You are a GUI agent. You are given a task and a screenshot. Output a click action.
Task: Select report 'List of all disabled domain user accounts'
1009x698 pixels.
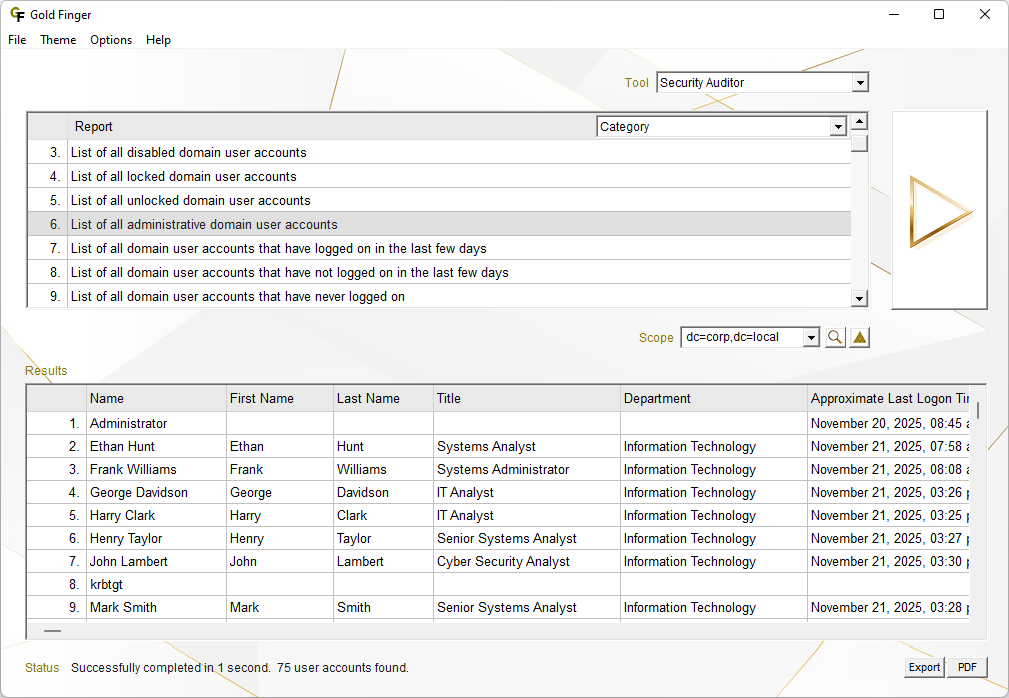pos(439,152)
